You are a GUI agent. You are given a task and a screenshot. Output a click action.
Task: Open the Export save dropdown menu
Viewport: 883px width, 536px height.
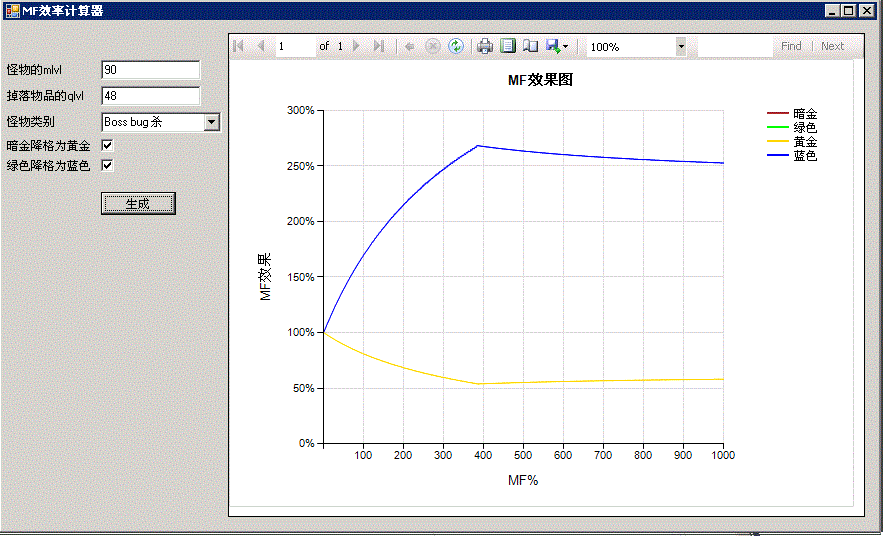point(558,46)
